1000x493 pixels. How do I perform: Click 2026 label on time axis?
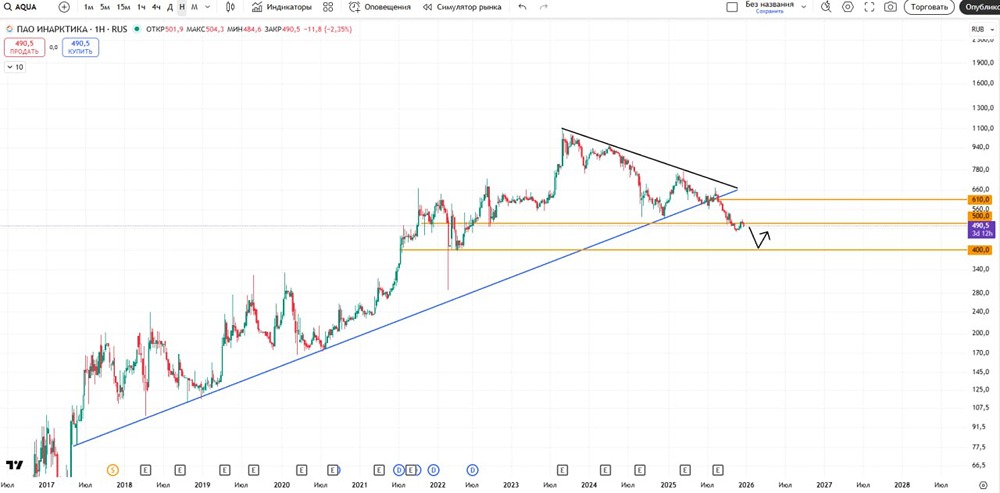[x=745, y=485]
